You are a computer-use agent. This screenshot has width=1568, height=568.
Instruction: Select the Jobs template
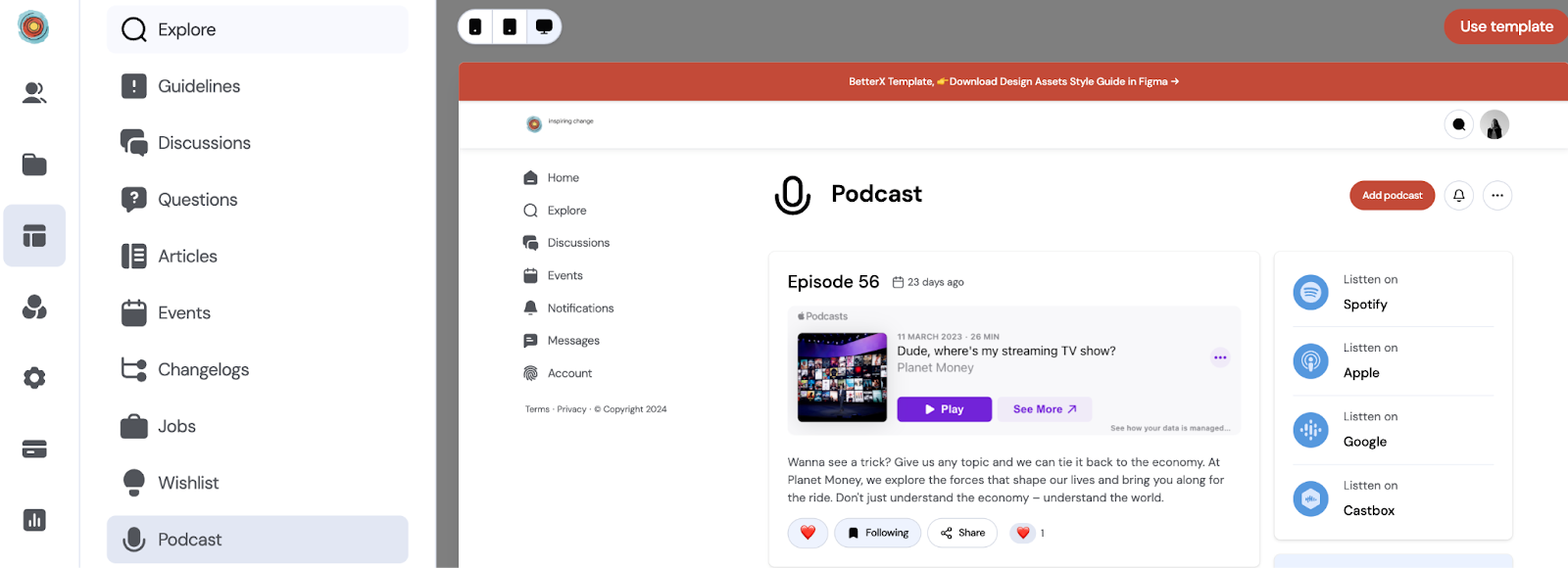pyautogui.click(x=258, y=427)
